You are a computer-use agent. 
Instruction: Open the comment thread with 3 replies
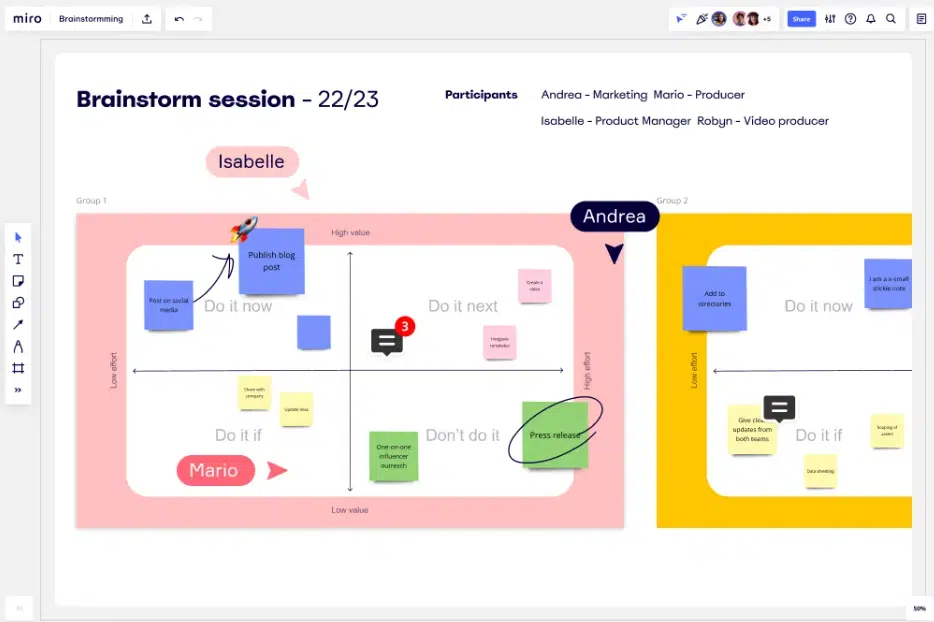387,342
